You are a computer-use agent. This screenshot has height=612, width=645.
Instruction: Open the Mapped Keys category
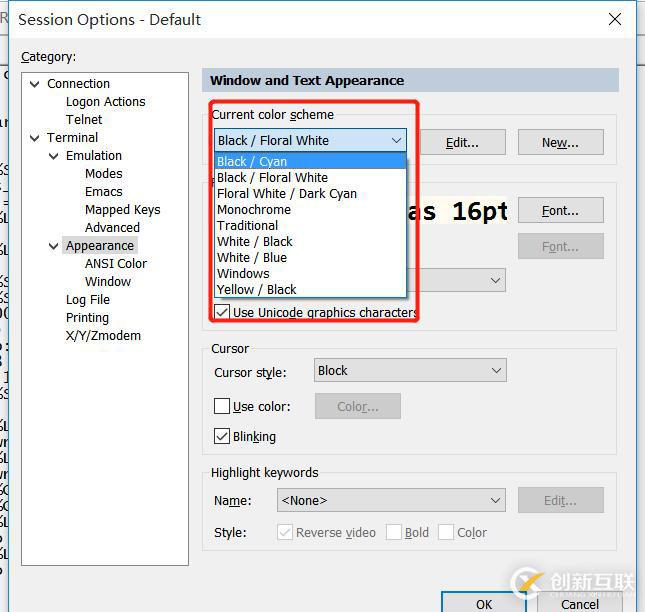(x=123, y=210)
